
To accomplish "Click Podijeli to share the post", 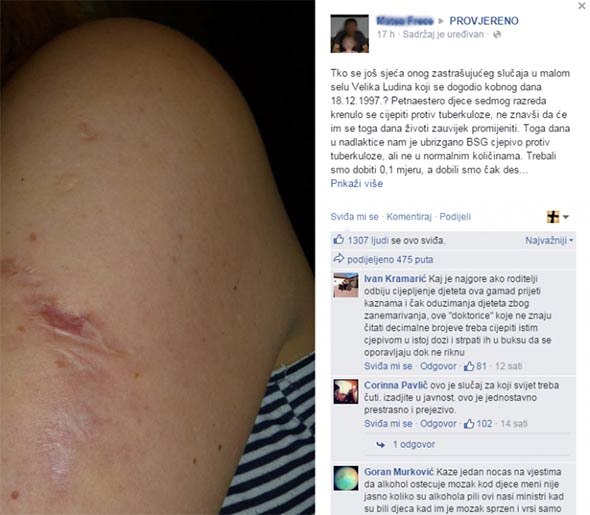I will [455, 217].
